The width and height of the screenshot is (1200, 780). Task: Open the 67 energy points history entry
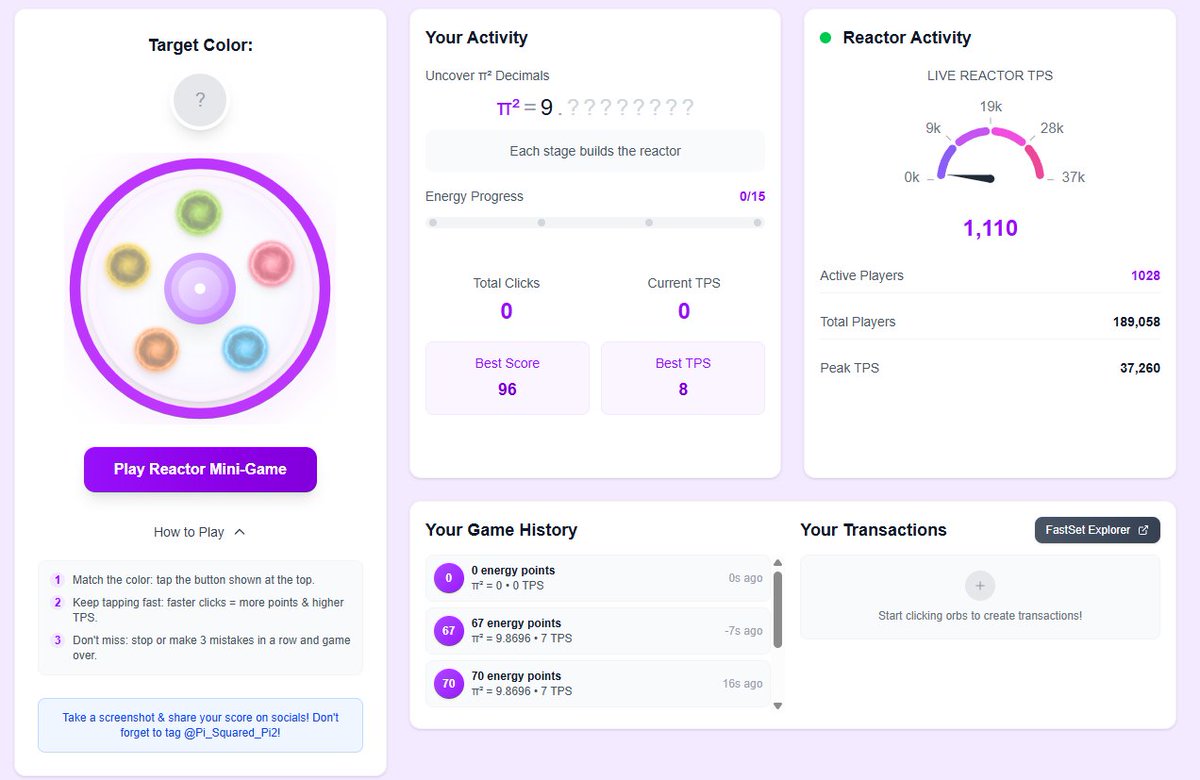pyautogui.click(x=598, y=631)
